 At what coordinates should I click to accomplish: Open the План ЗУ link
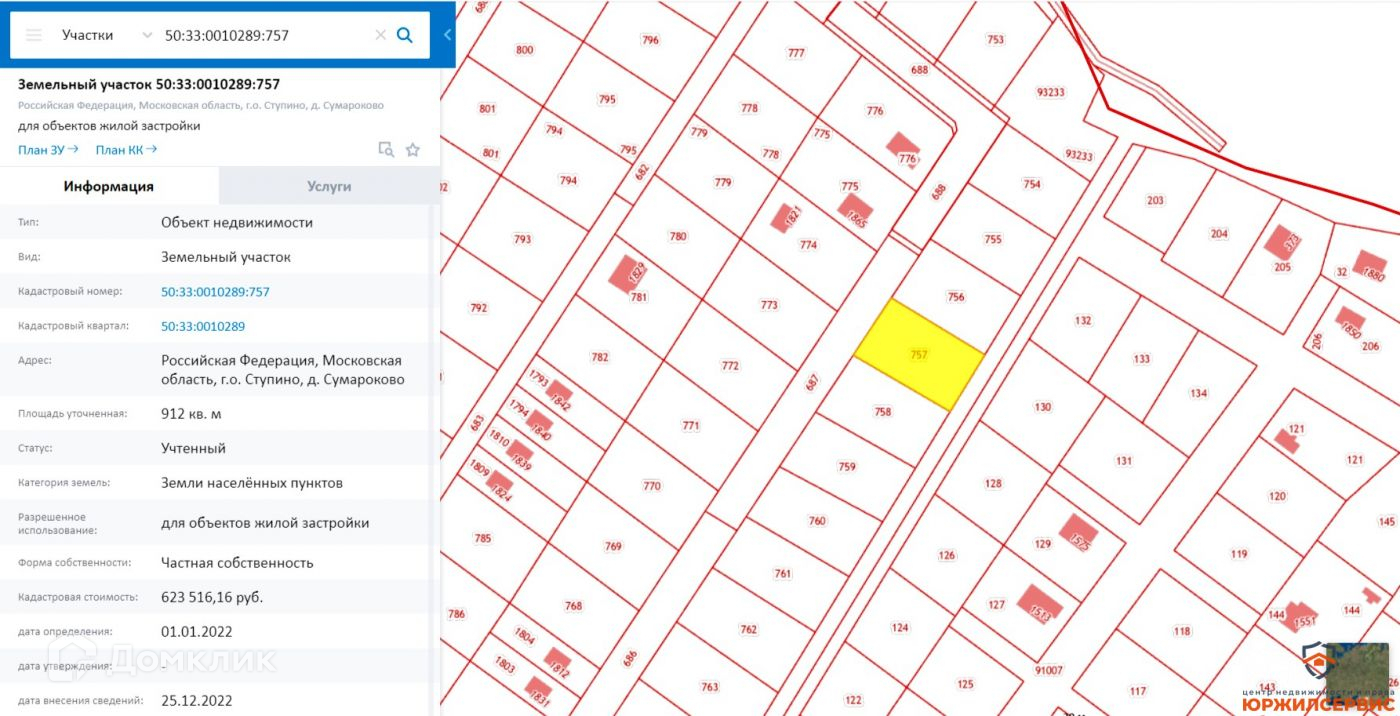48,150
